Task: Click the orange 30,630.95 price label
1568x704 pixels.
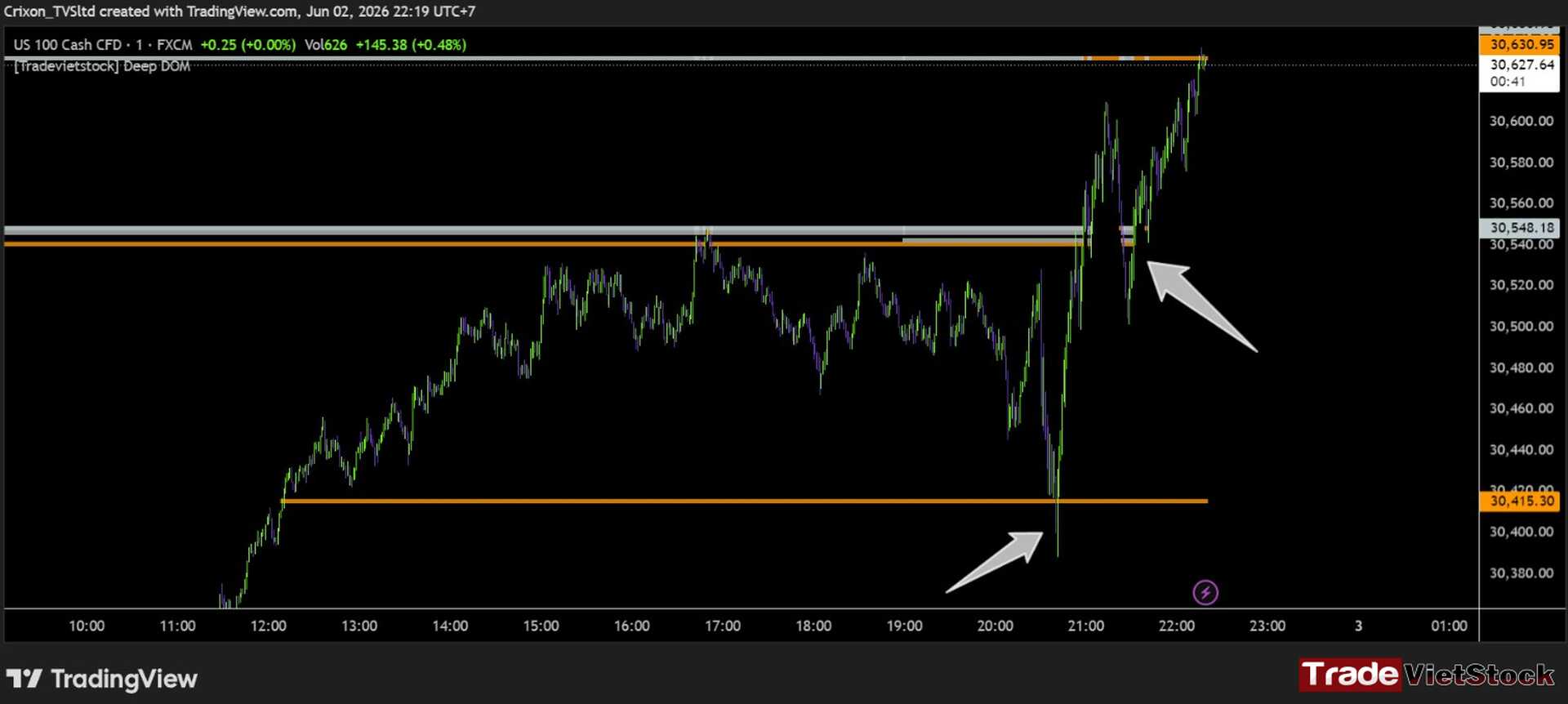Action: click(x=1521, y=44)
